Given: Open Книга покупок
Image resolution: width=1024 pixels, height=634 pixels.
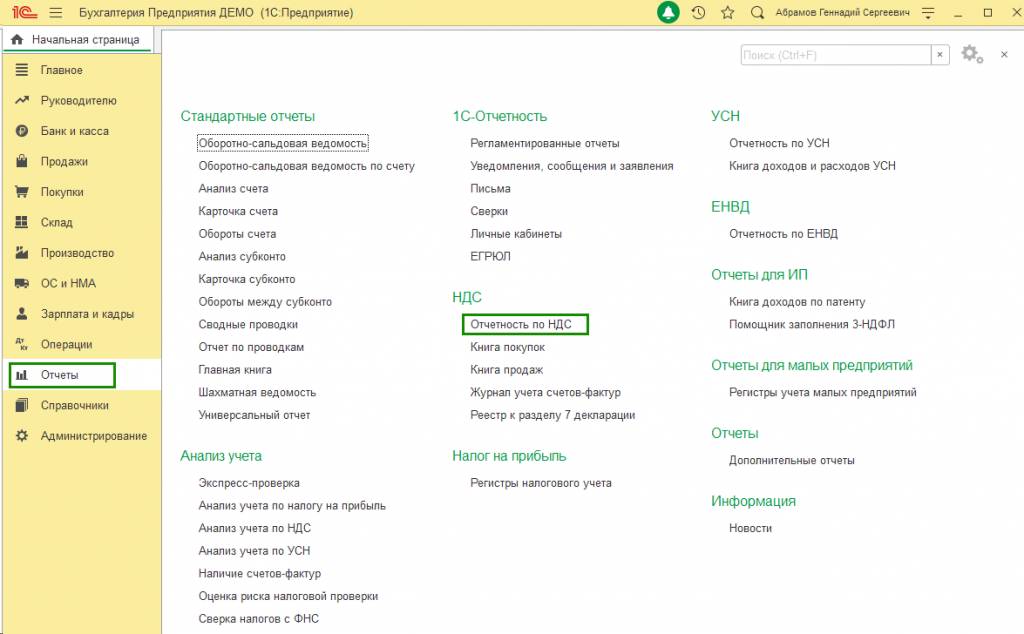Looking at the screenshot, I should [x=507, y=347].
